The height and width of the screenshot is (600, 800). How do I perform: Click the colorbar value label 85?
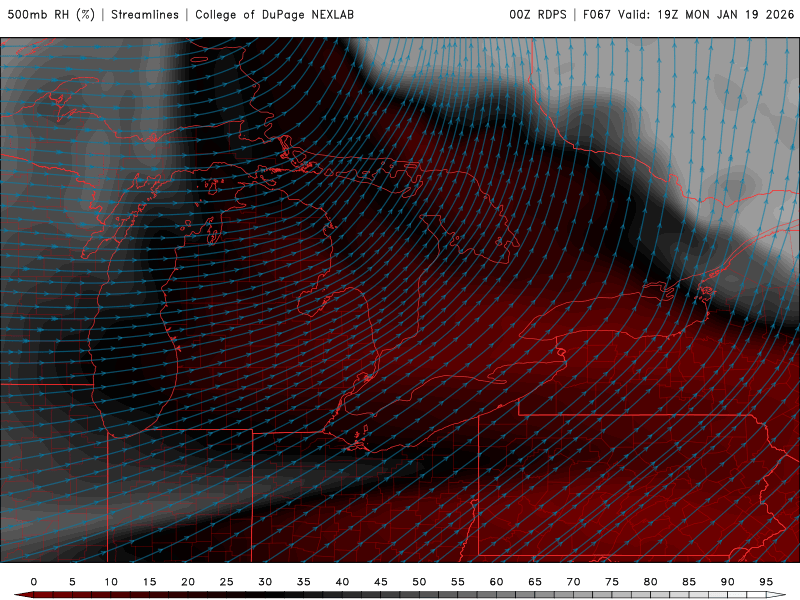click(689, 582)
